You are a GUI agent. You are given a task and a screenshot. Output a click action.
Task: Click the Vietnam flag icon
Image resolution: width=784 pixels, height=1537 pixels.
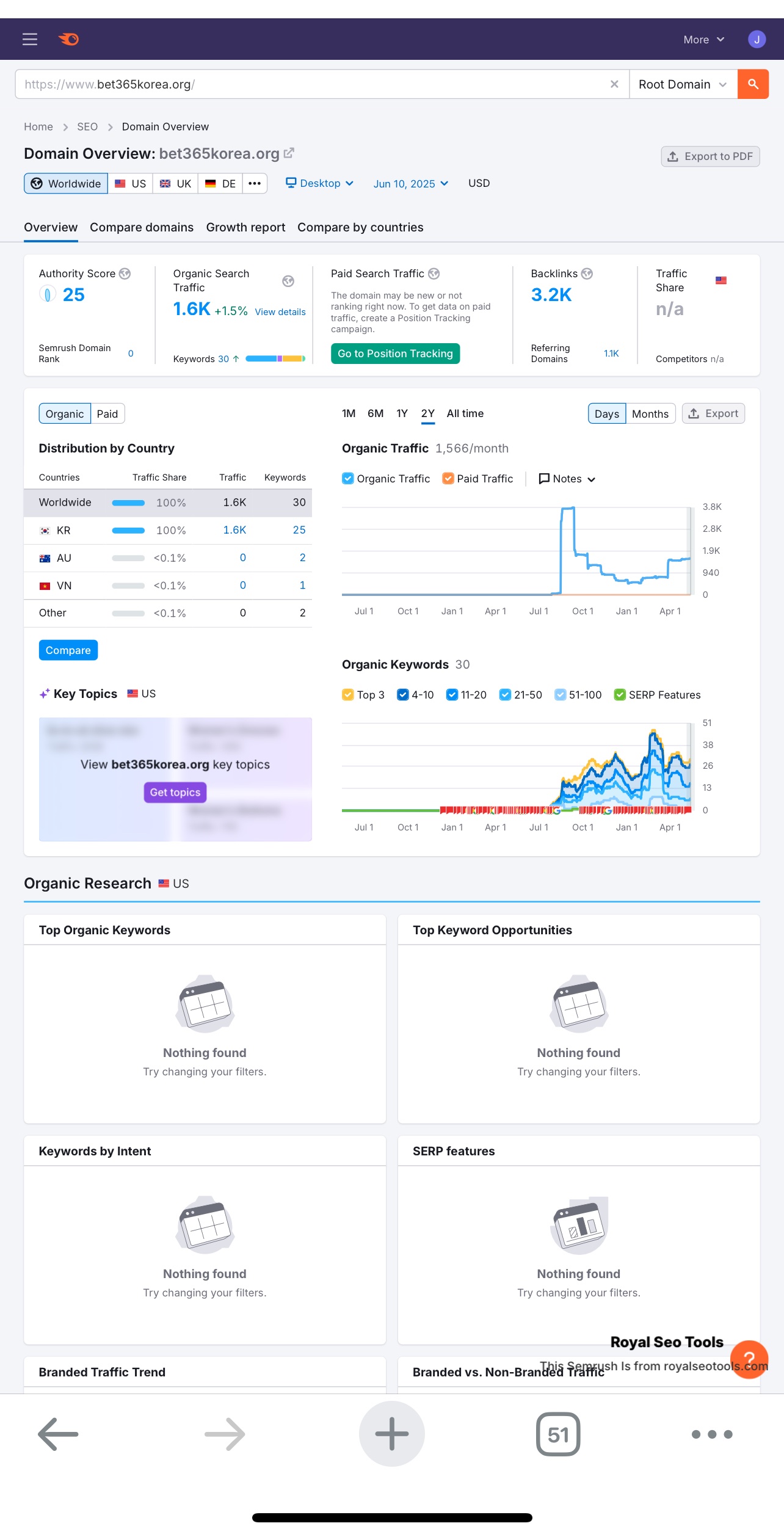45,586
